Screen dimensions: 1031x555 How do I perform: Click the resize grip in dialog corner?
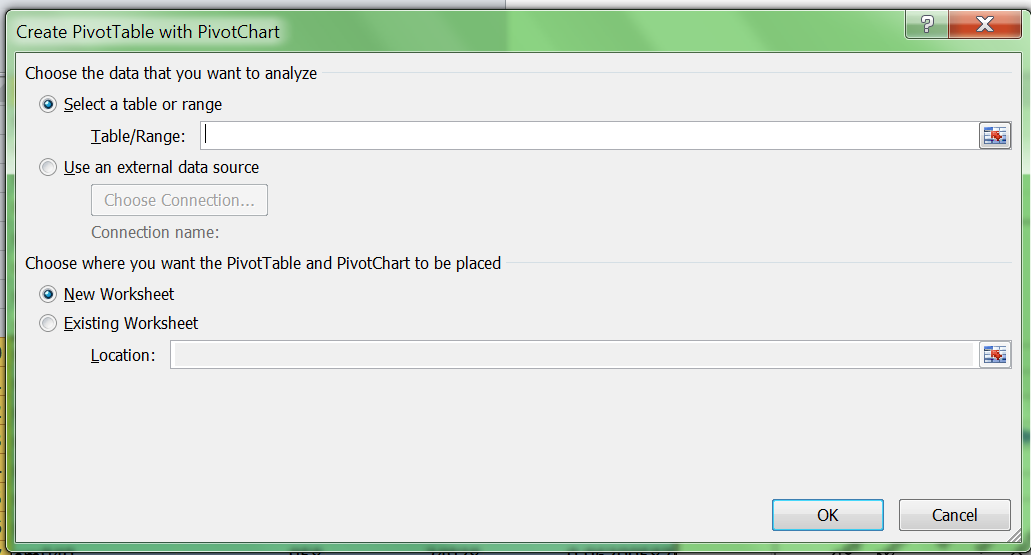(1015, 536)
